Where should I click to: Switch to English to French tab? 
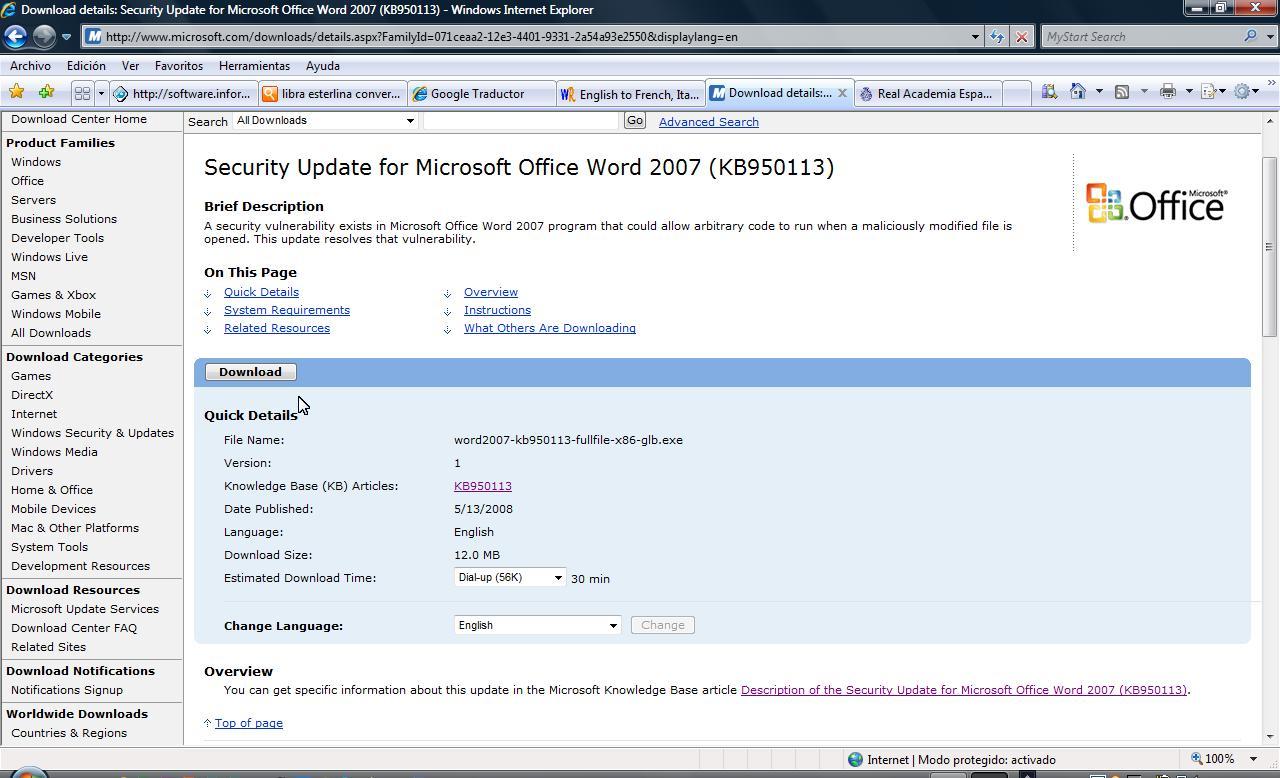tap(630, 94)
